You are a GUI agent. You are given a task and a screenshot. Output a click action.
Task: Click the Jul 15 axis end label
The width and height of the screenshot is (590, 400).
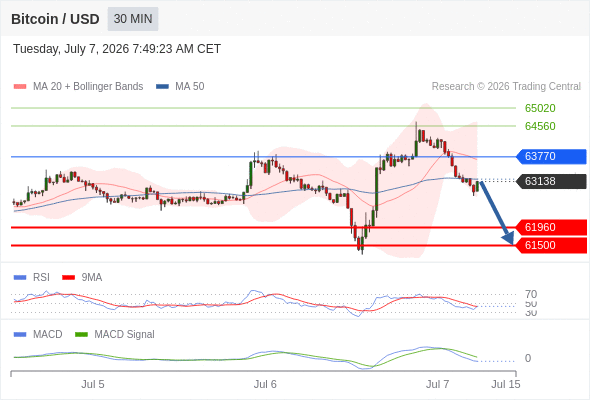(x=506, y=384)
